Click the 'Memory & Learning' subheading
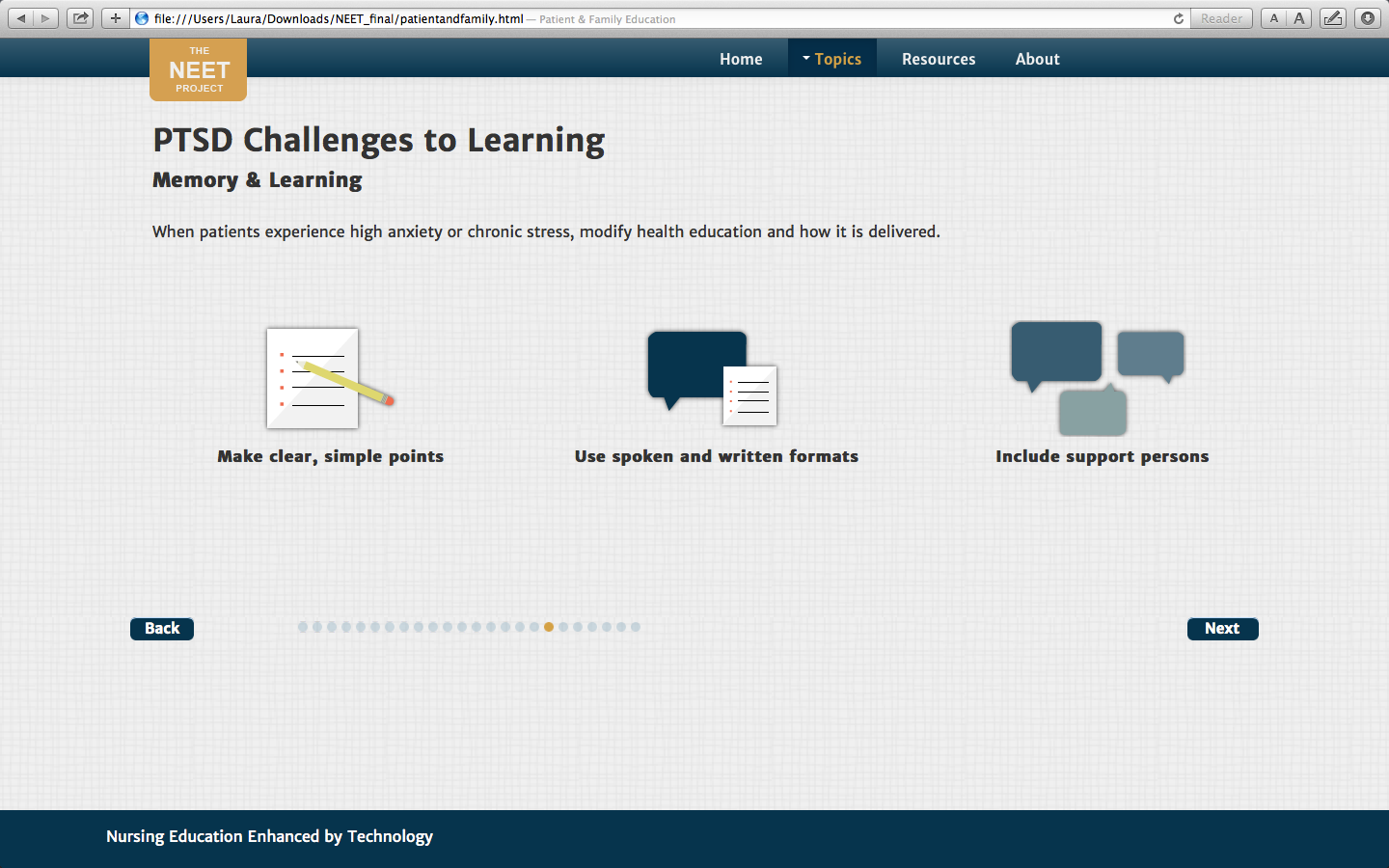 [x=258, y=180]
